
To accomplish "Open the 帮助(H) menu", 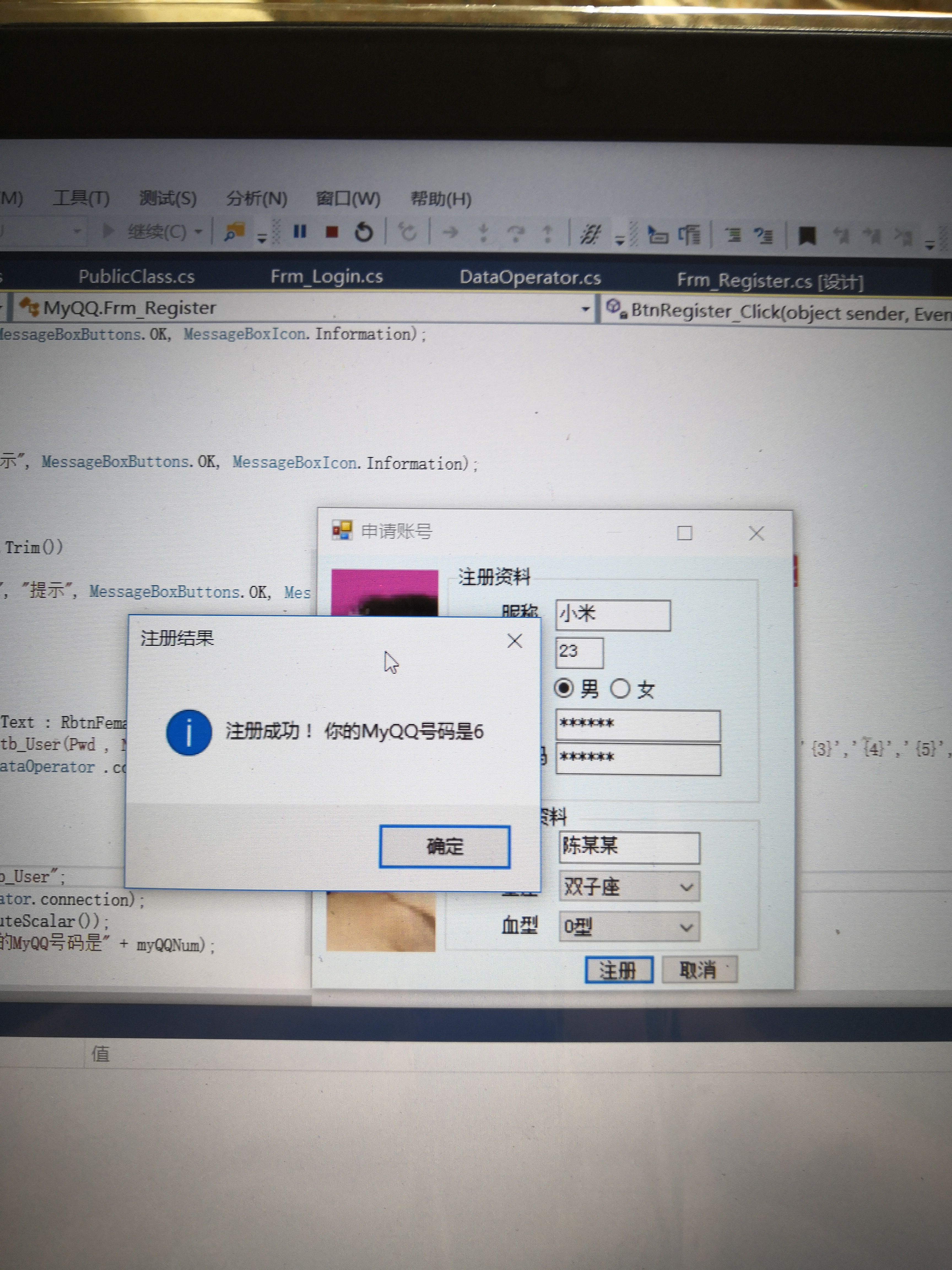I will point(441,199).
